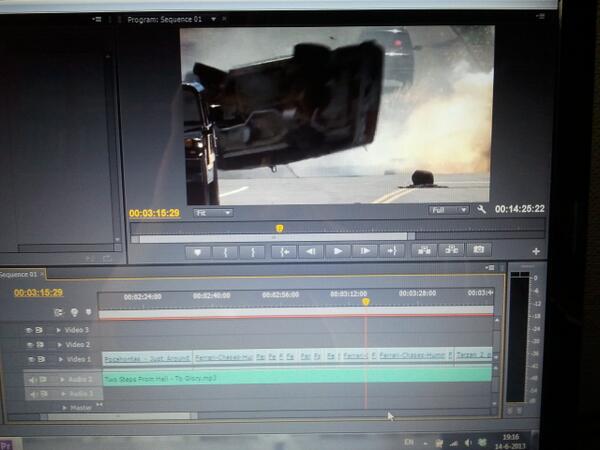Toggle the timeline Snap icon

(x=59, y=313)
